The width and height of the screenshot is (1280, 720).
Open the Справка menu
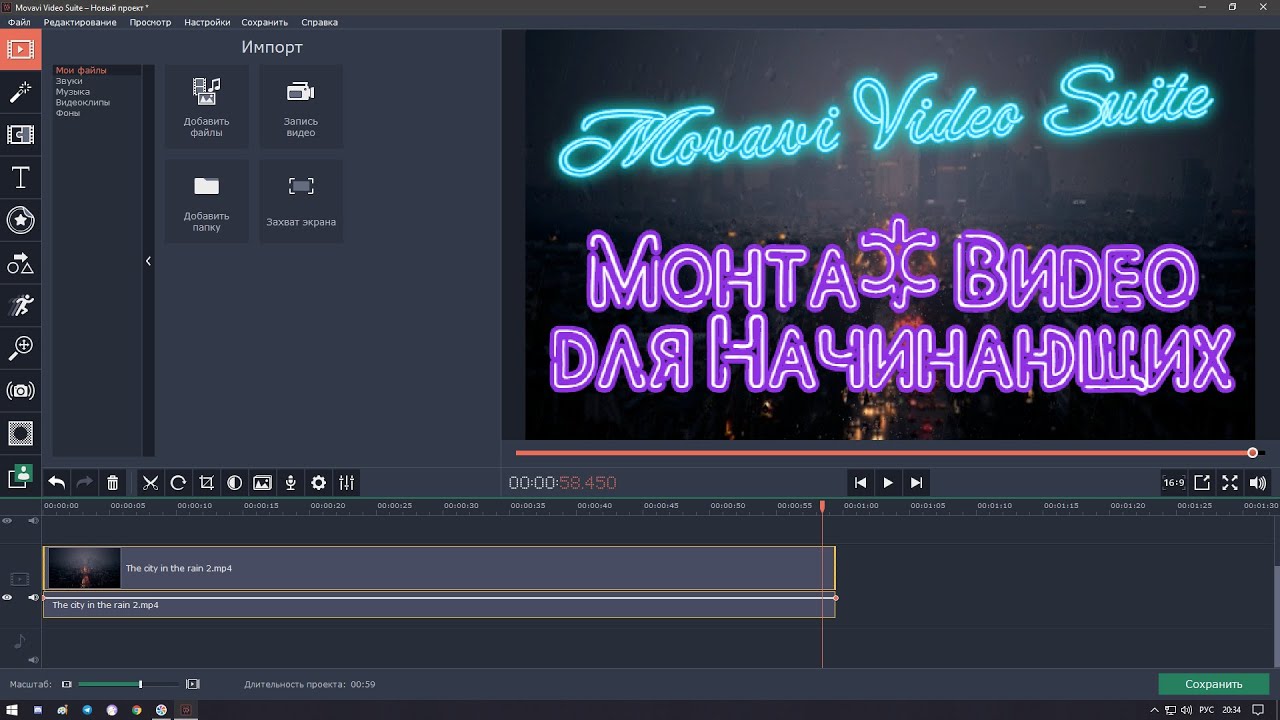tap(319, 22)
